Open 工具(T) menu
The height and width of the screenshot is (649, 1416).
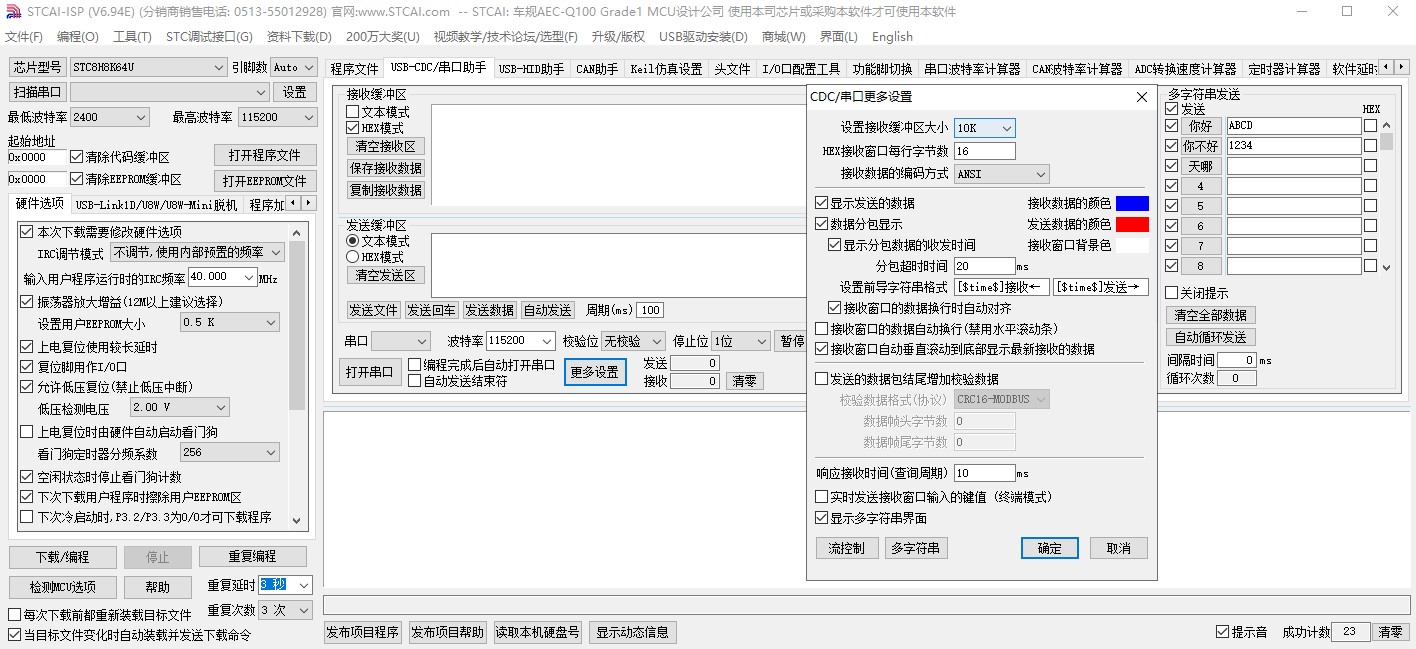(132, 37)
